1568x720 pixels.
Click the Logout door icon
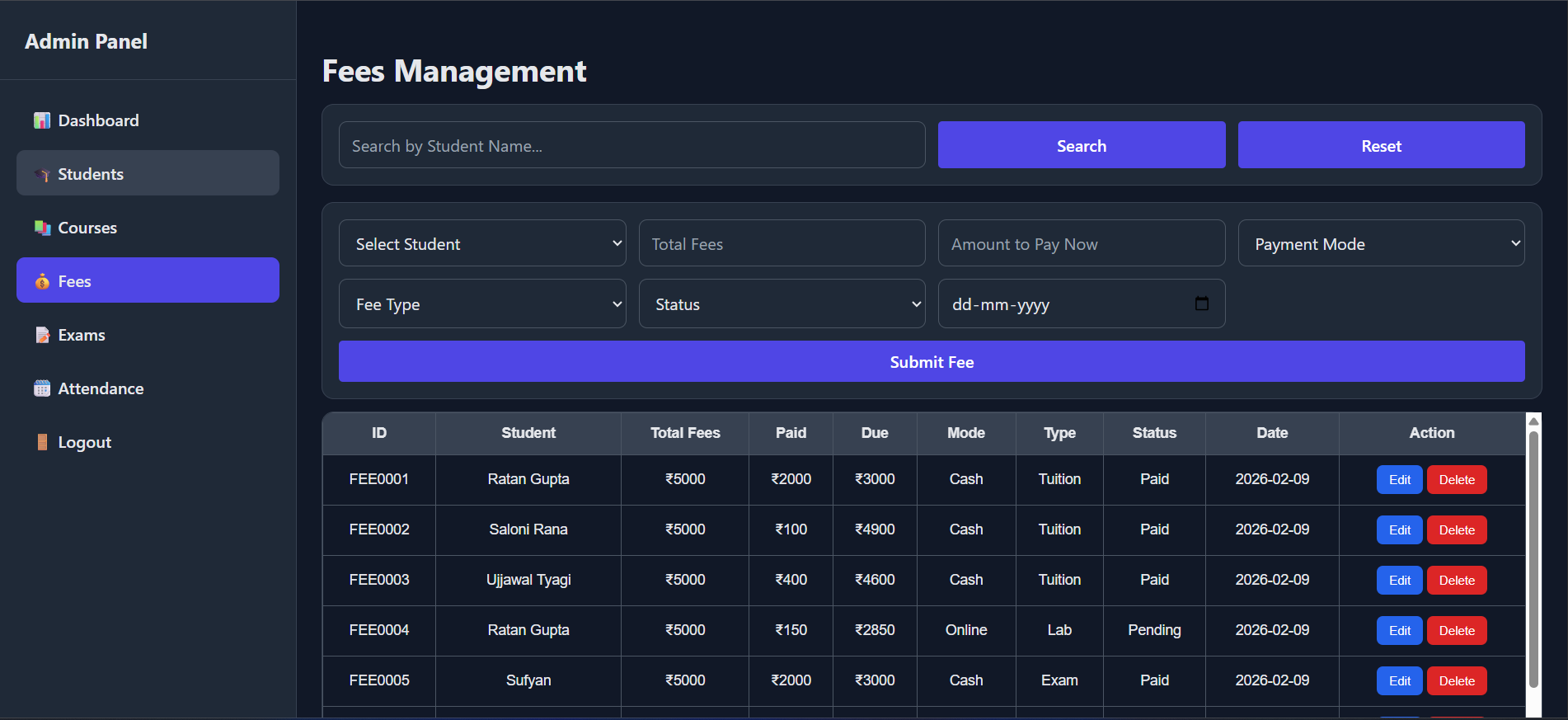(x=42, y=442)
